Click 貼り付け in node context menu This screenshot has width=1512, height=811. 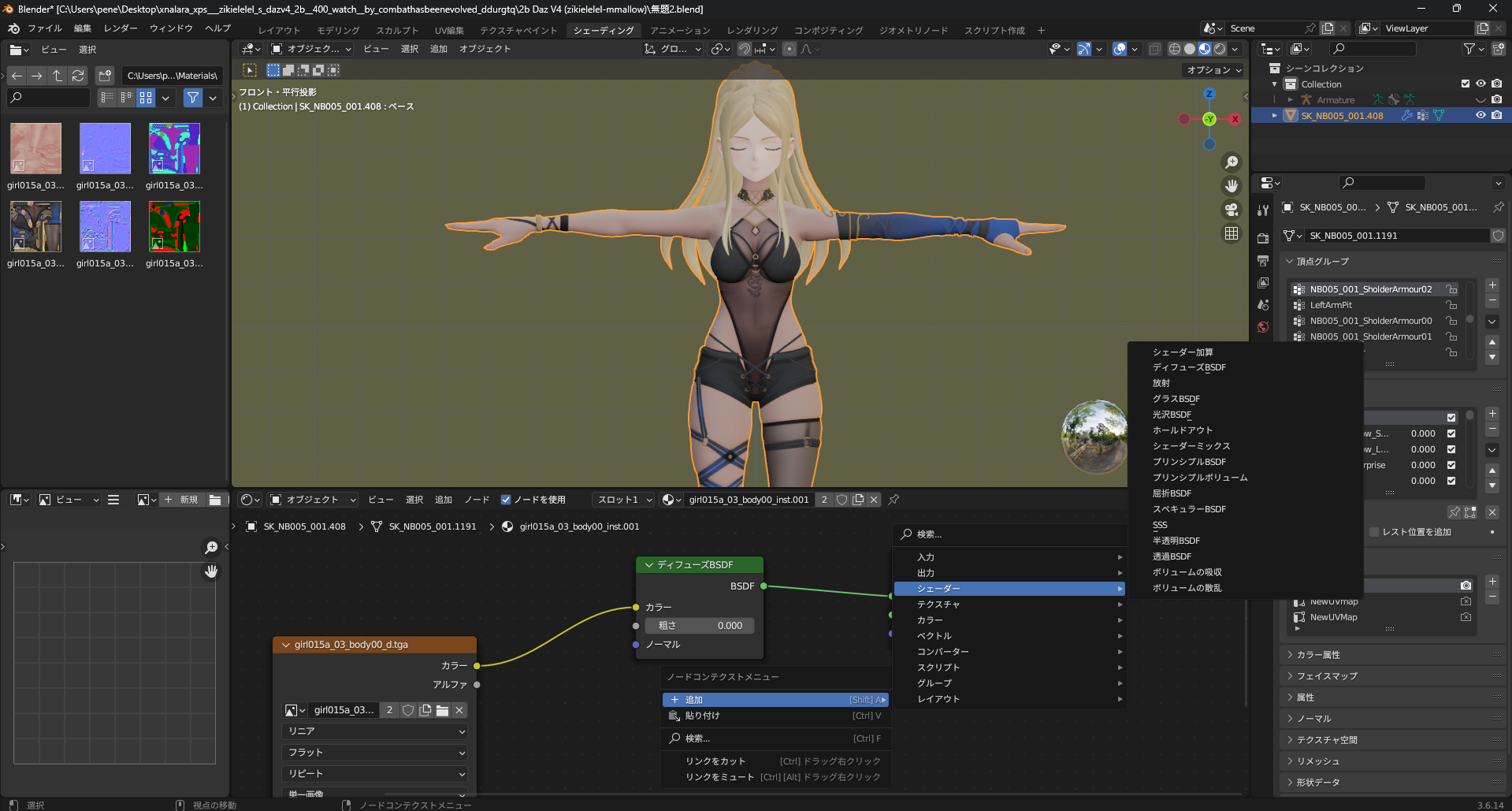[775, 716]
